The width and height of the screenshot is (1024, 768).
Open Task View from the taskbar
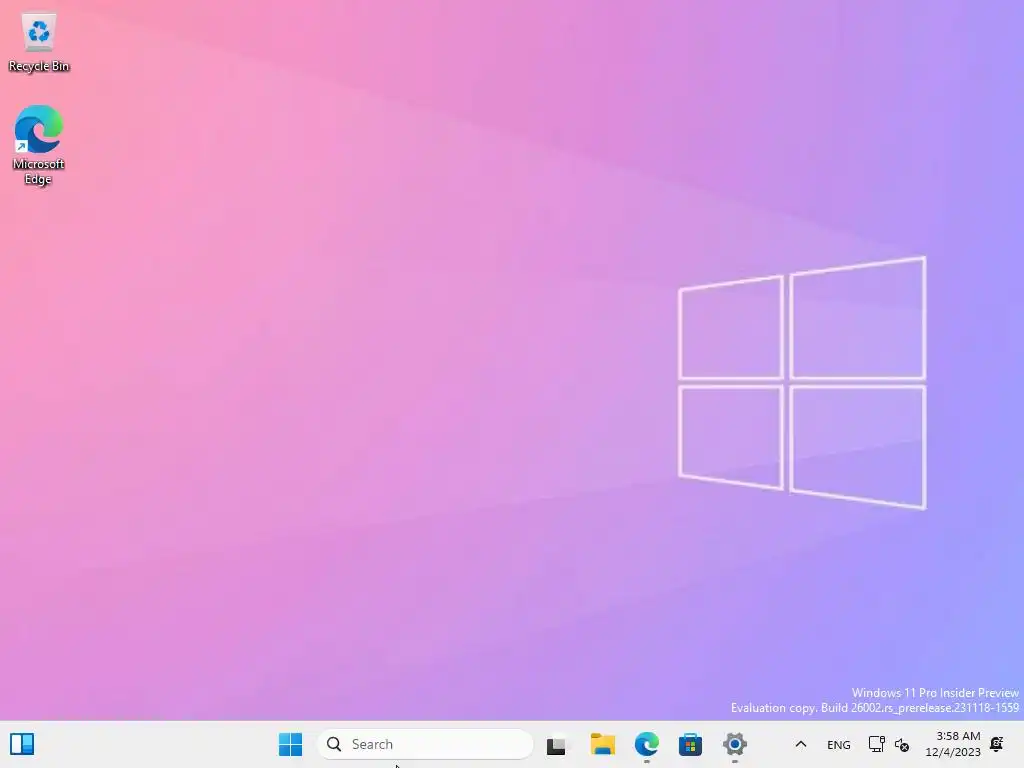pyautogui.click(x=556, y=744)
